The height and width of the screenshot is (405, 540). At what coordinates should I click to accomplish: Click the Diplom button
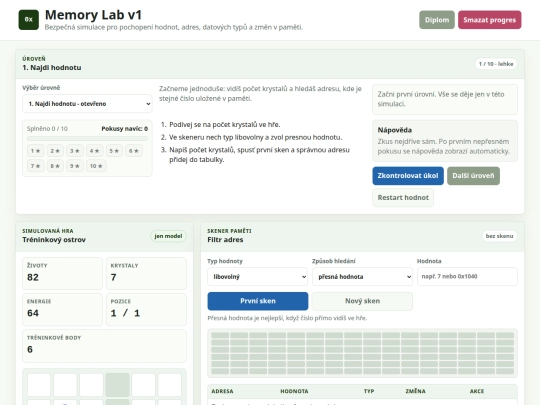(x=437, y=20)
